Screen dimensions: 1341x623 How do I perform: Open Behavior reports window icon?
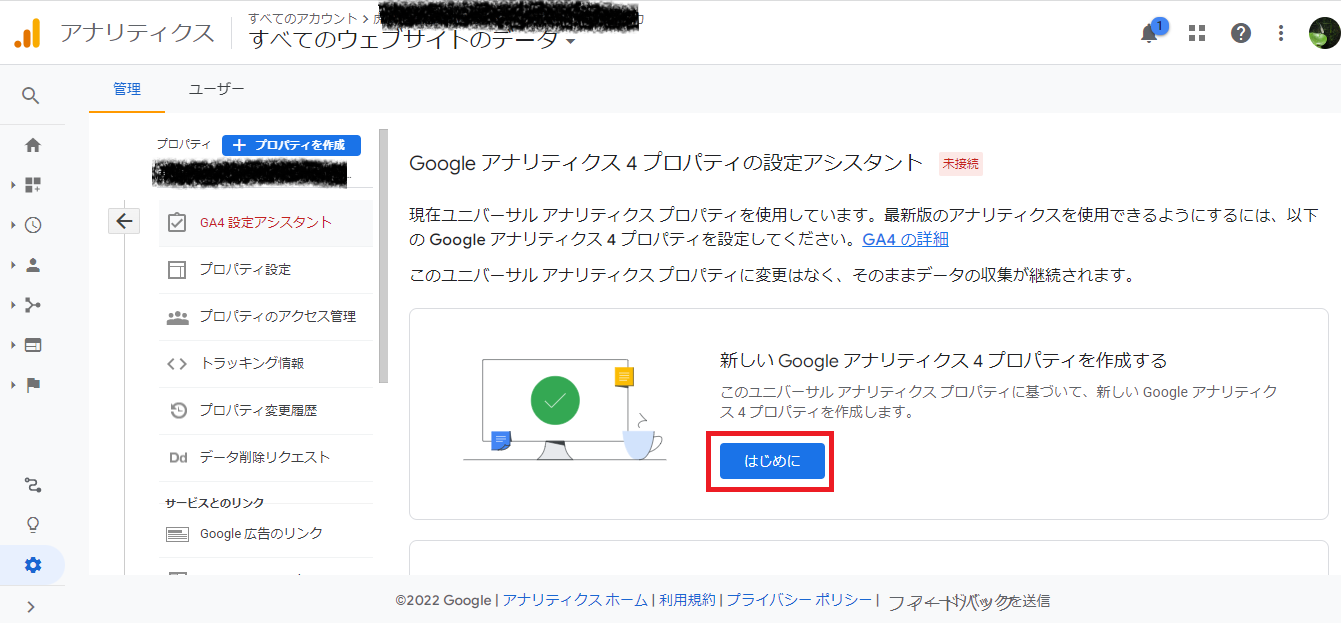33,345
